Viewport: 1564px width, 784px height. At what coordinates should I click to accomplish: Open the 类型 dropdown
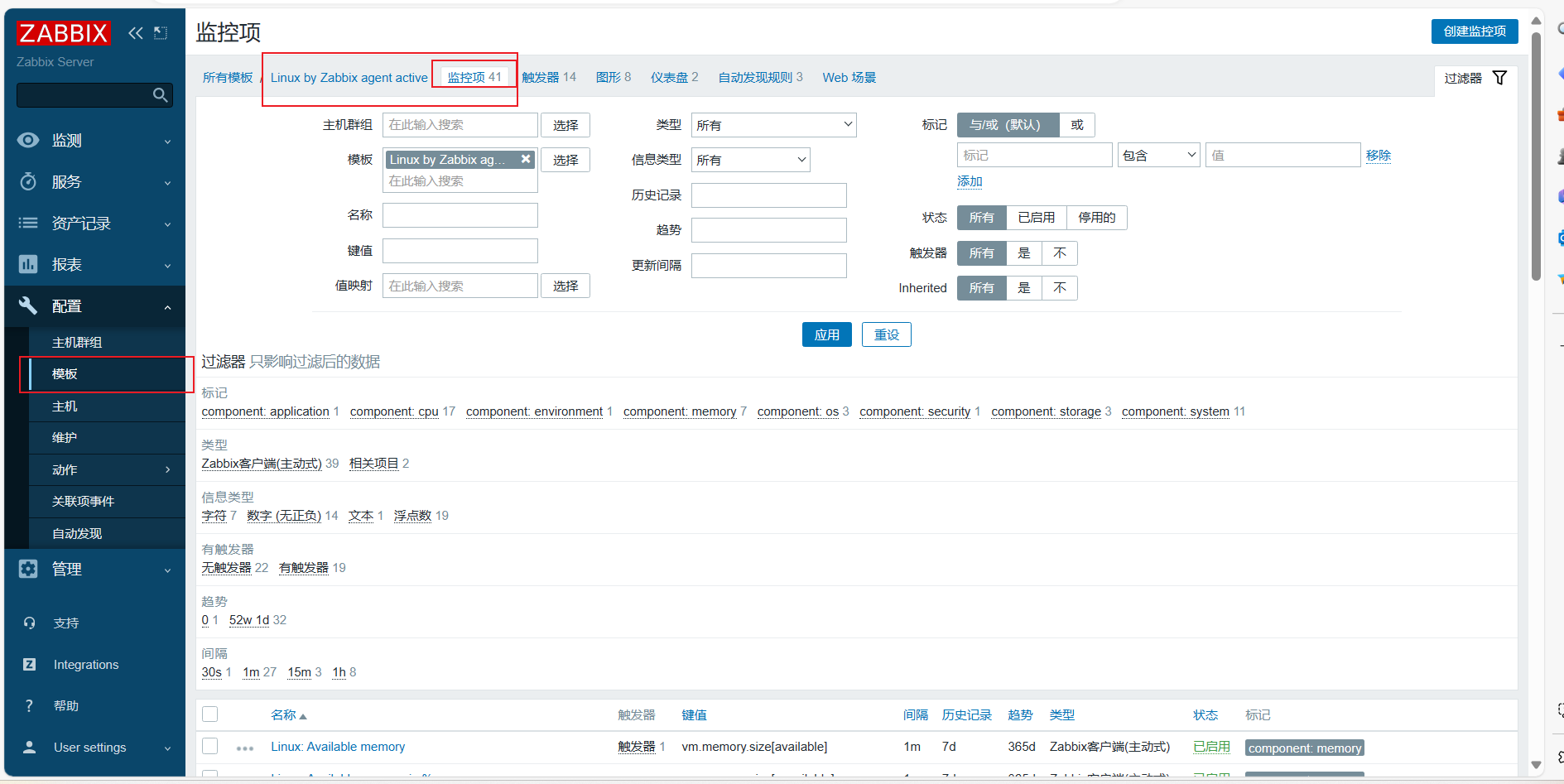click(773, 125)
